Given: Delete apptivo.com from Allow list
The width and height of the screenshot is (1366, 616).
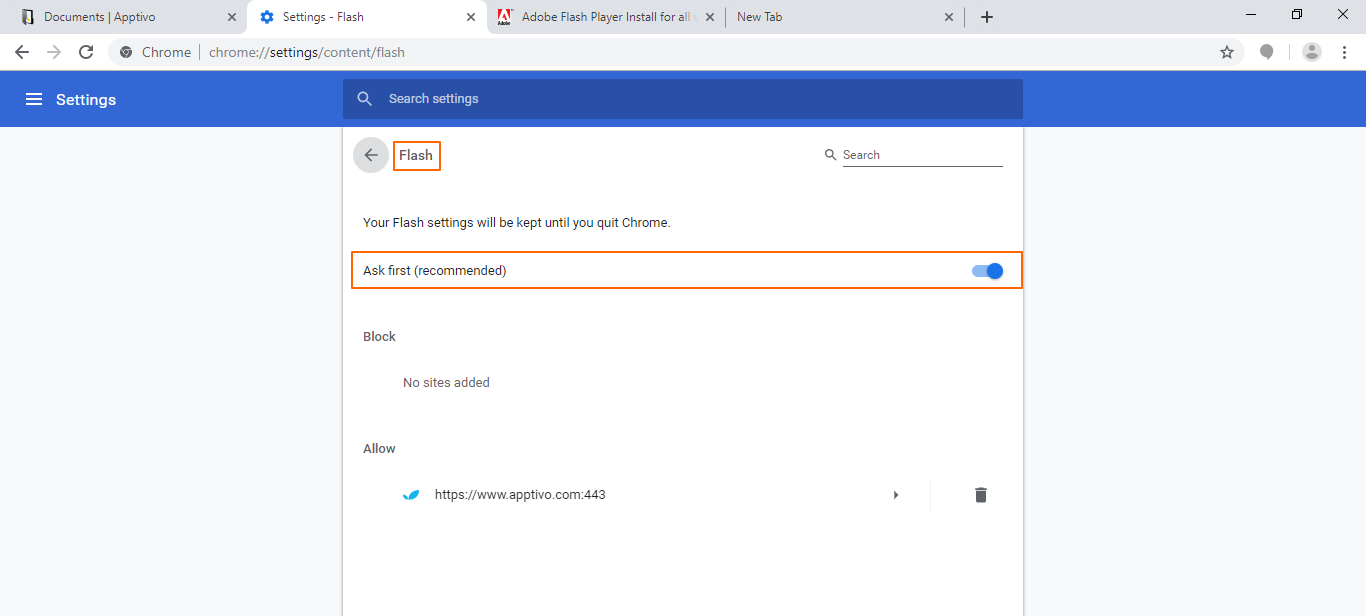Looking at the screenshot, I should pyautogui.click(x=981, y=495).
